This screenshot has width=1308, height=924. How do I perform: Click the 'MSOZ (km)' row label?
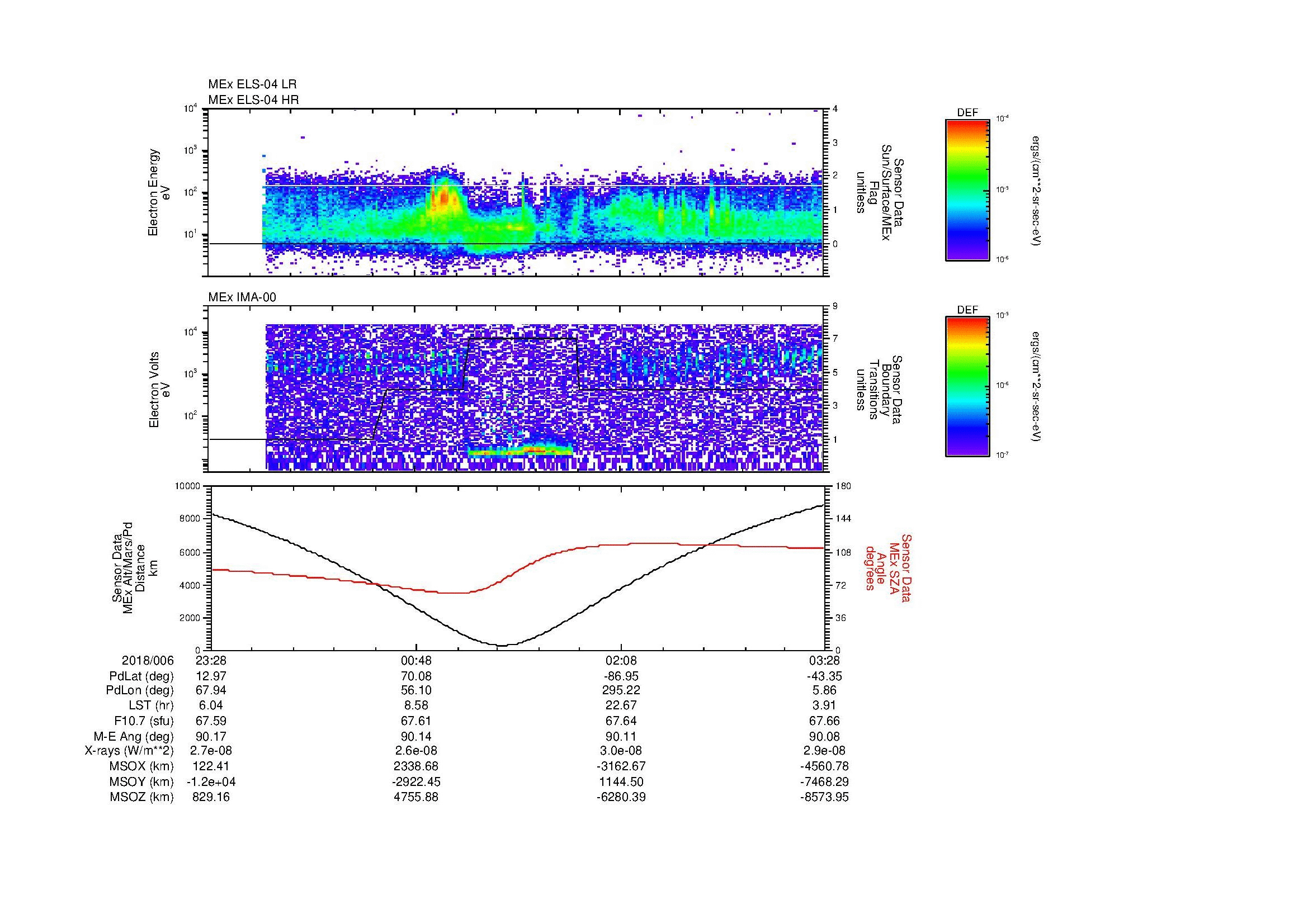(142, 797)
